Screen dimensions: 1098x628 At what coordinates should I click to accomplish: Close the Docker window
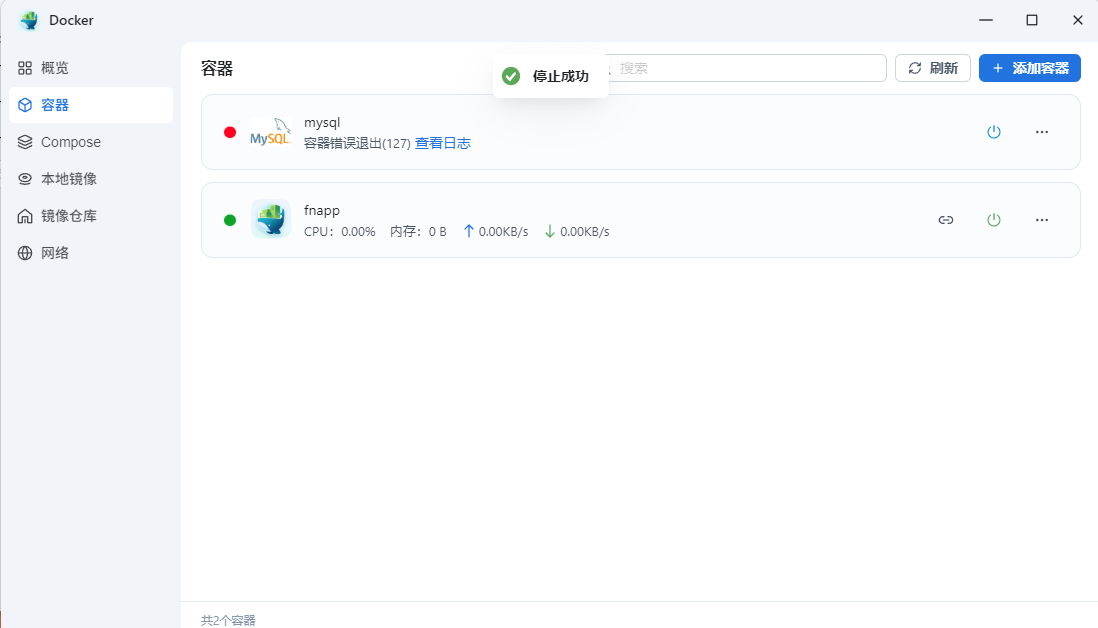[1078, 20]
